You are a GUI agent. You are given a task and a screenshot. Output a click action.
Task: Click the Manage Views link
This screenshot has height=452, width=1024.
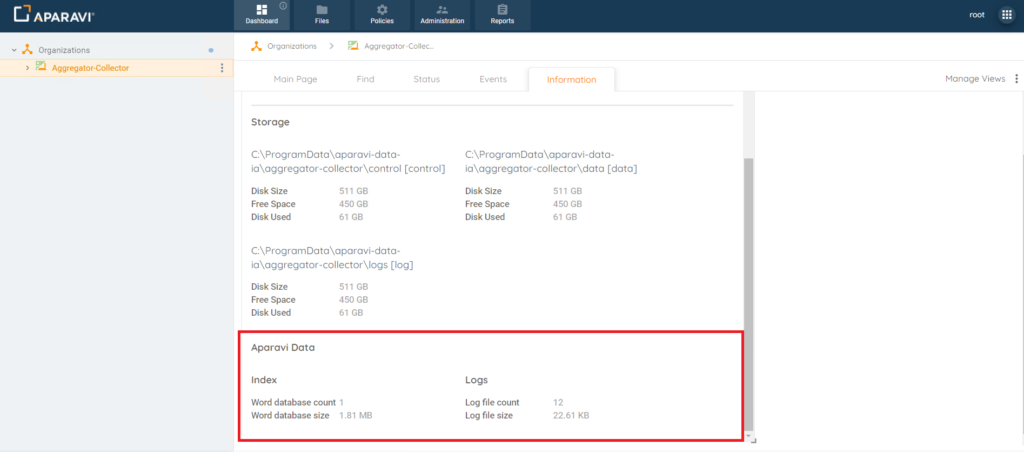click(974, 79)
